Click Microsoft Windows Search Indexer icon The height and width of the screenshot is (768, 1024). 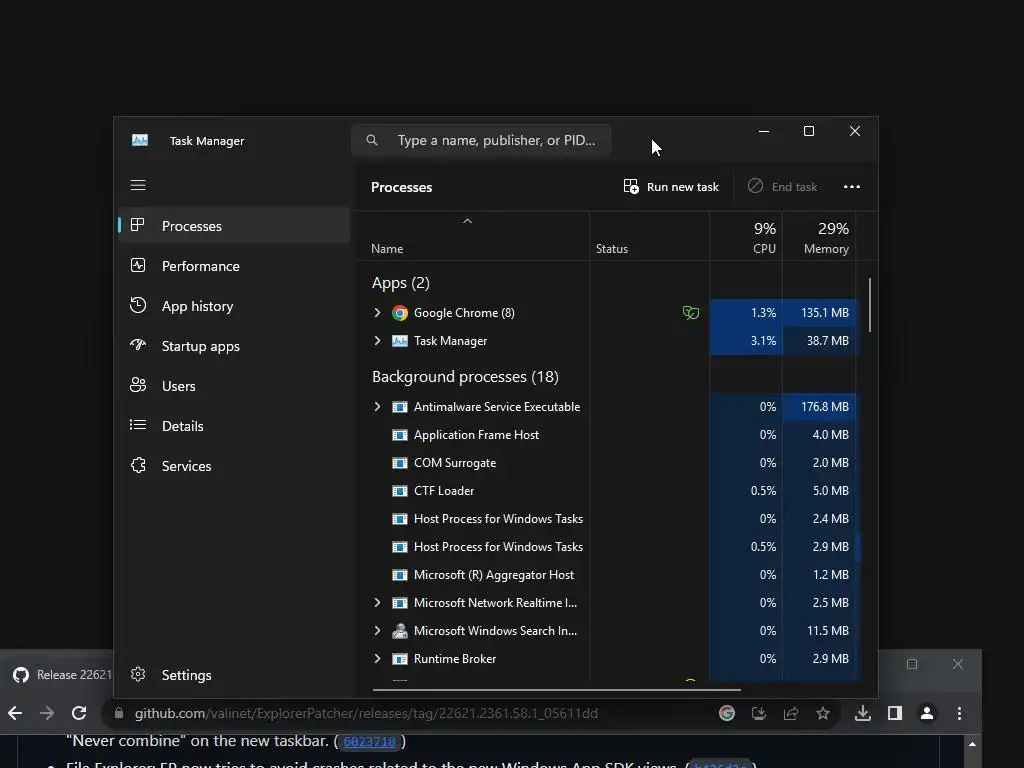(400, 631)
